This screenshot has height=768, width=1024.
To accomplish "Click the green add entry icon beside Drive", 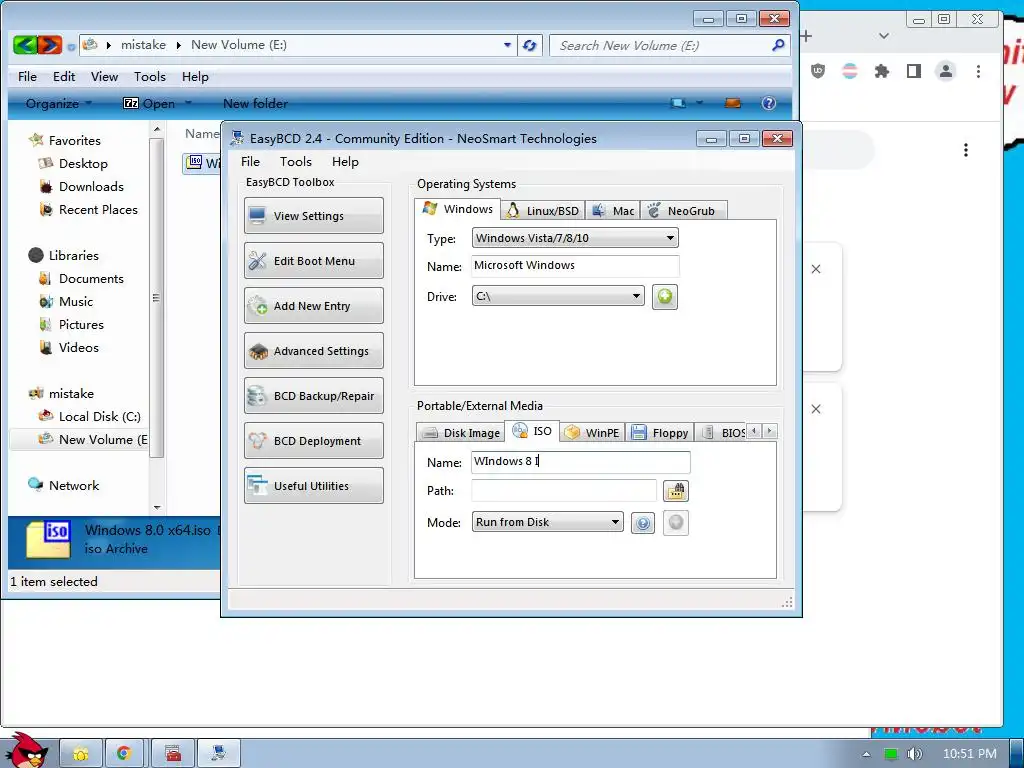I will [x=664, y=296].
